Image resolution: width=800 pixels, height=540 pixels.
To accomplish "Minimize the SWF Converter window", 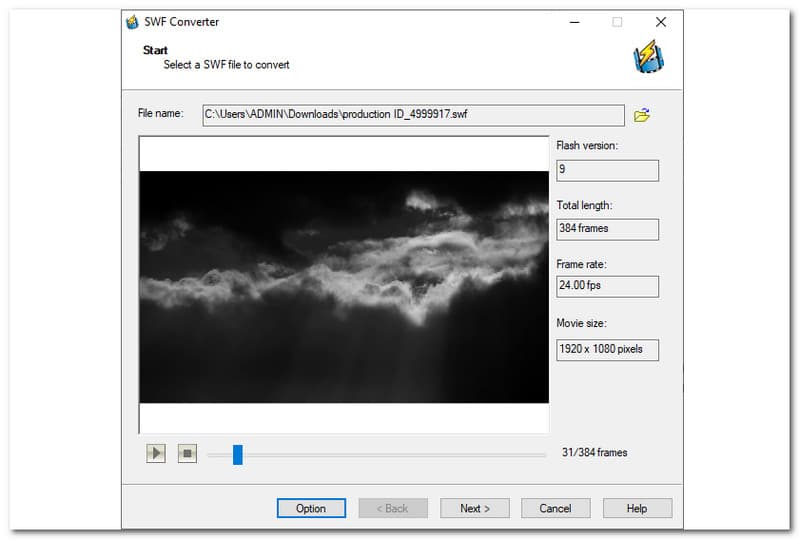I will (574, 22).
